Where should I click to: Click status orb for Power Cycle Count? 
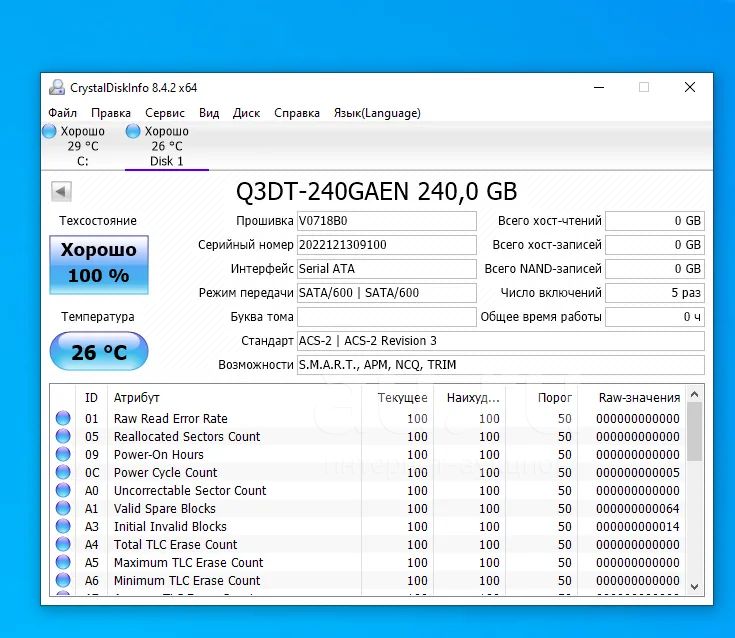(x=63, y=472)
